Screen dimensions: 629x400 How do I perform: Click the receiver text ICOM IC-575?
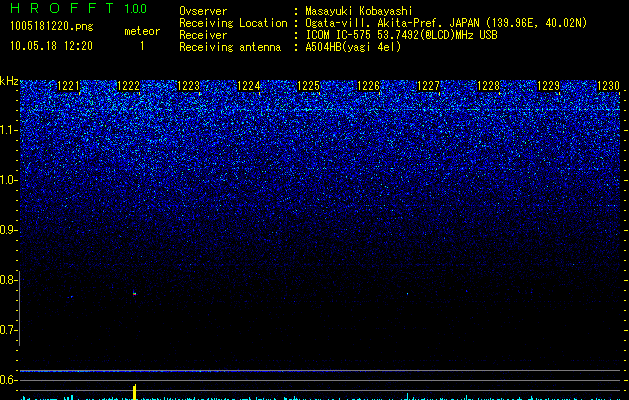[340, 35]
